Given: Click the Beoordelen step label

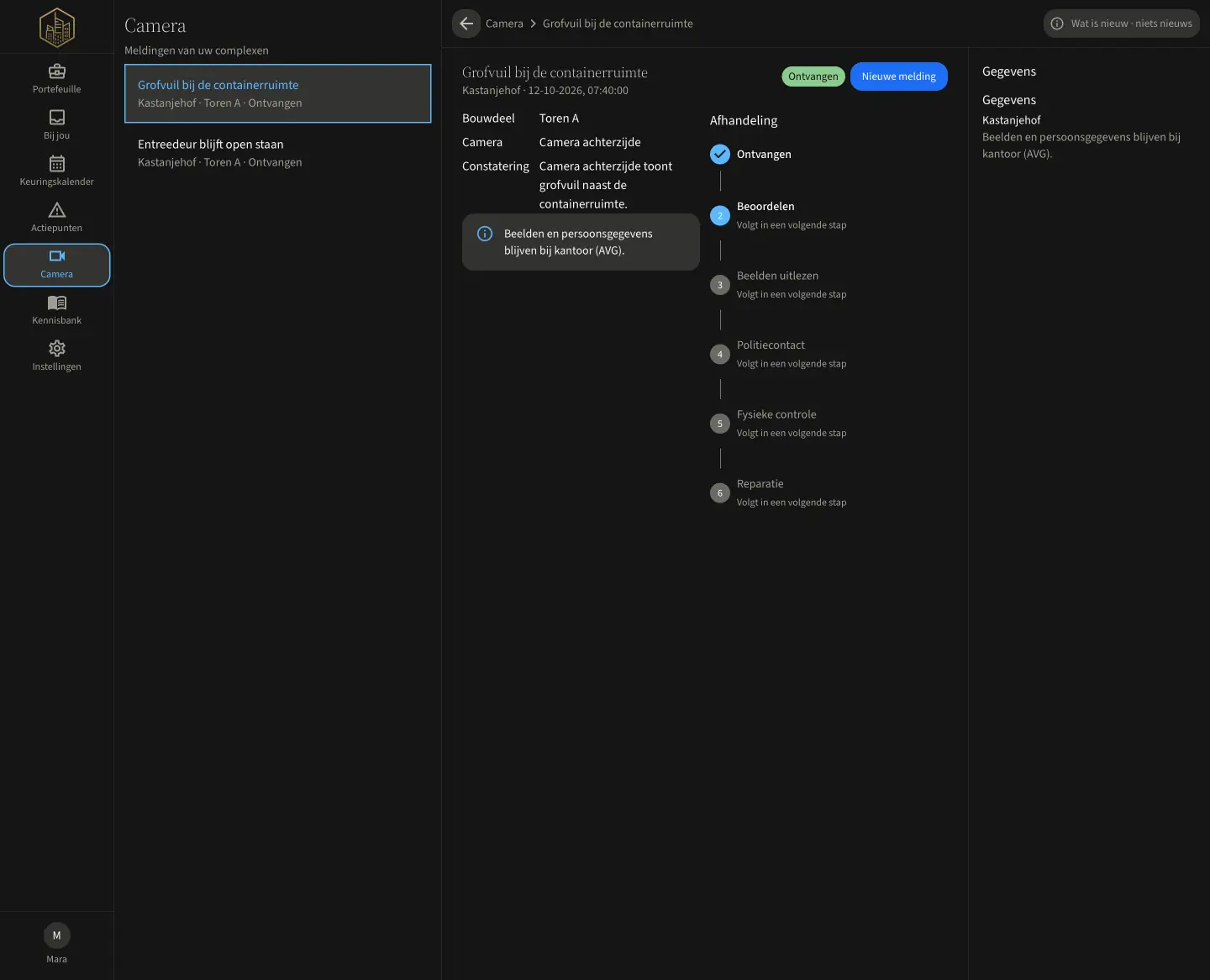Looking at the screenshot, I should click(x=765, y=206).
